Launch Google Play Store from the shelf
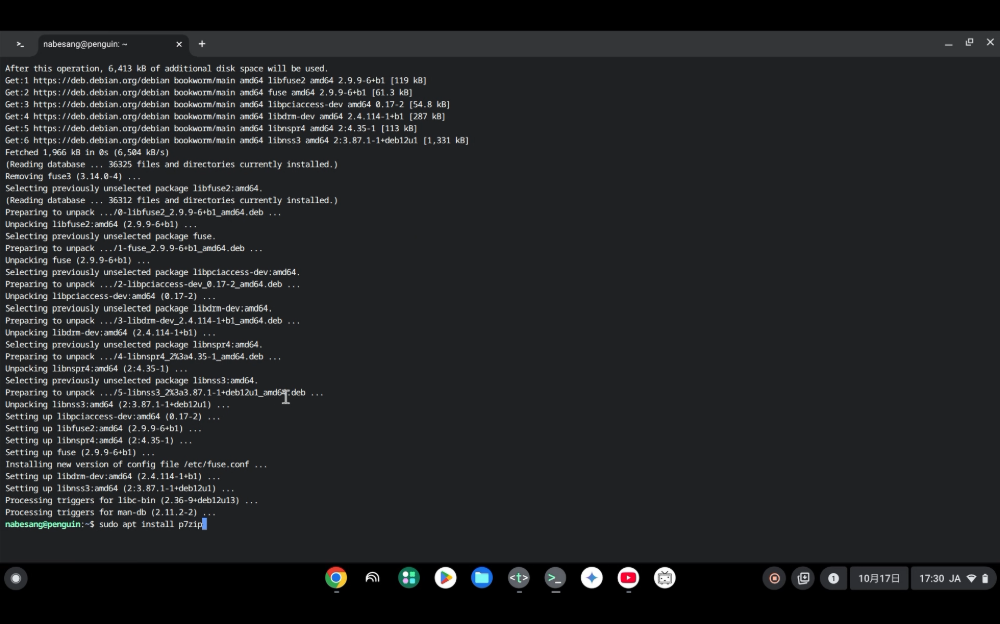Screen dimensions: 1000x624 445,578
